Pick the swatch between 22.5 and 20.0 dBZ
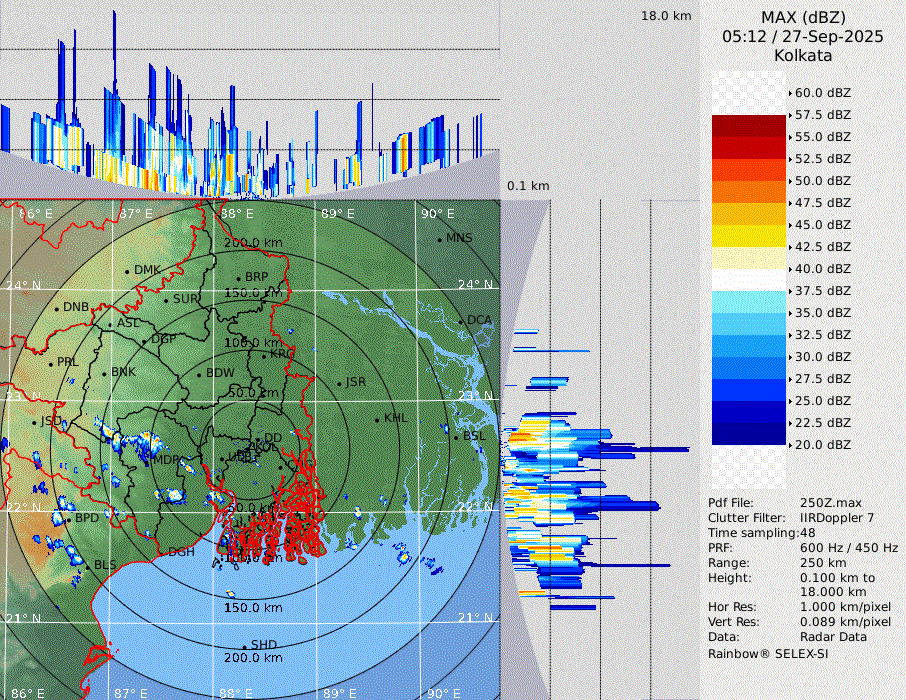Viewport: 906px width, 700px height. coord(749,434)
